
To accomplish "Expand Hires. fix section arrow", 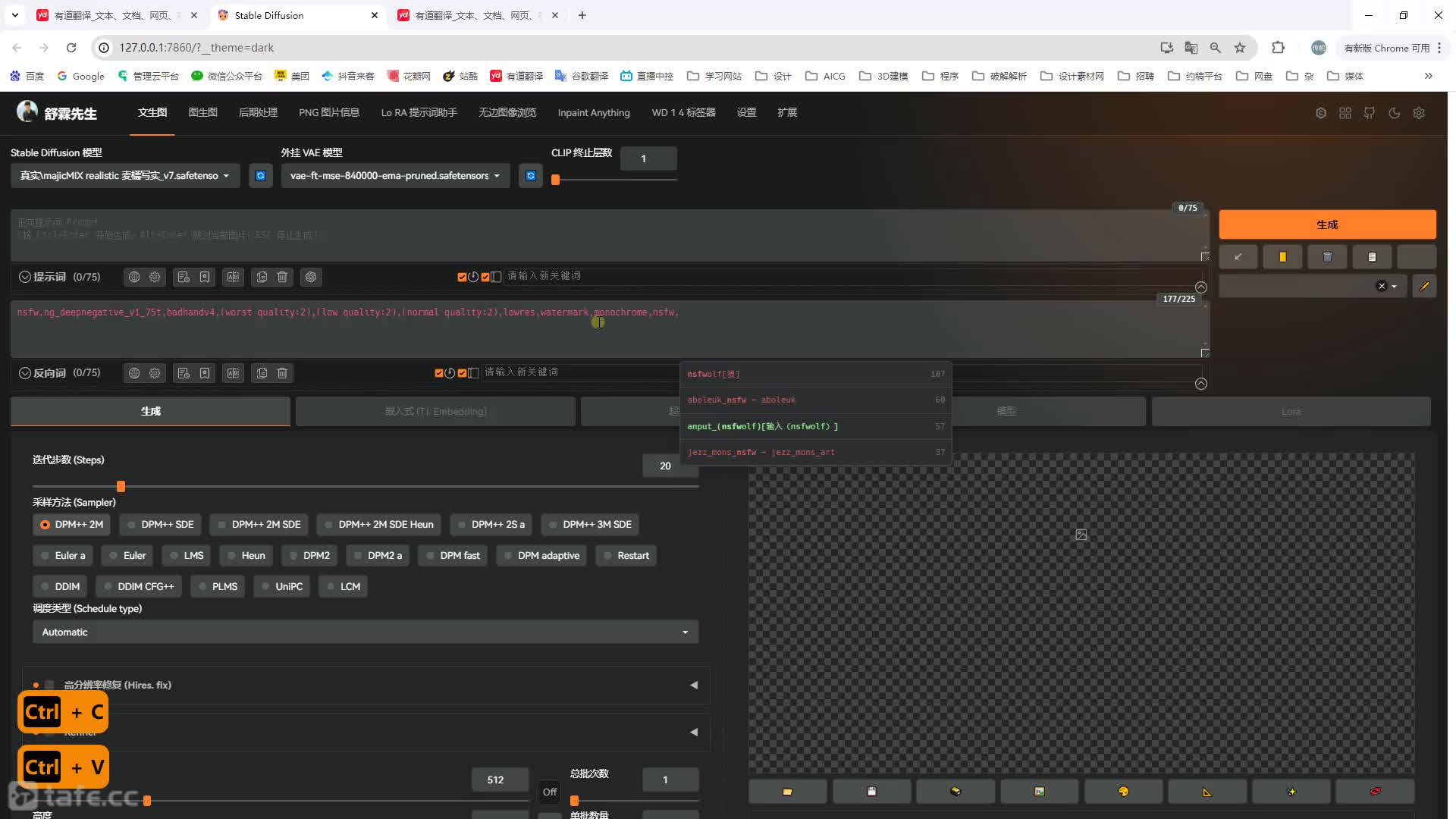I will pos(694,686).
